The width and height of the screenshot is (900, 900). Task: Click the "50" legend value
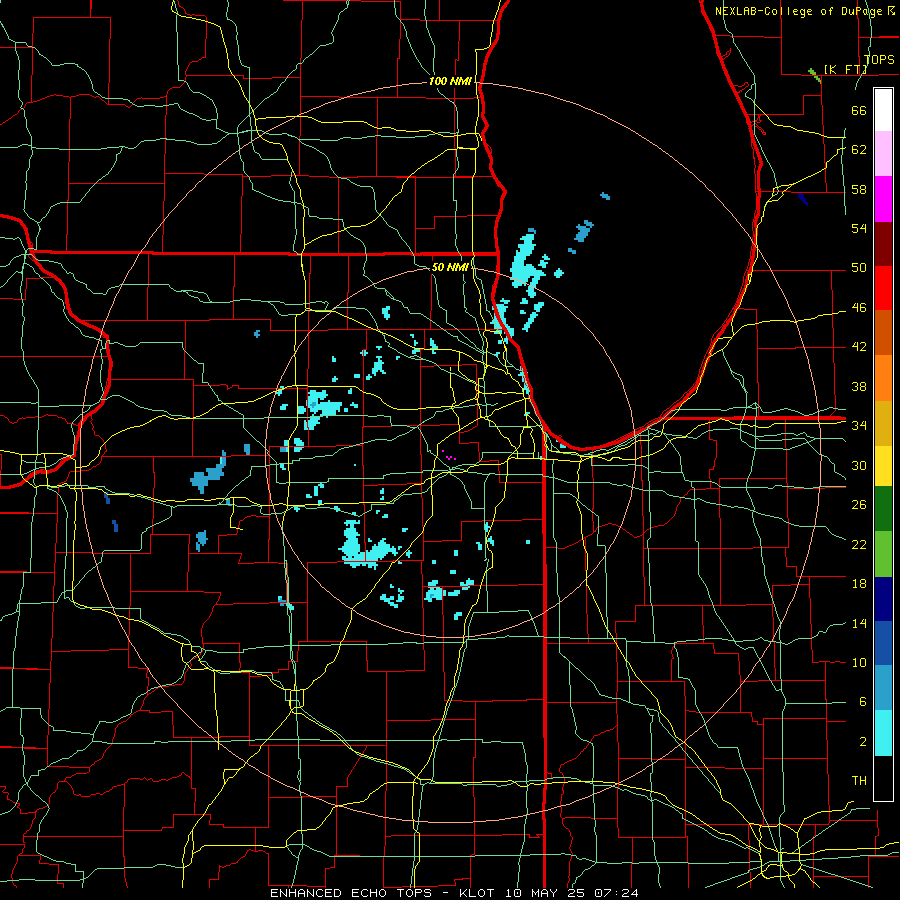tap(859, 267)
